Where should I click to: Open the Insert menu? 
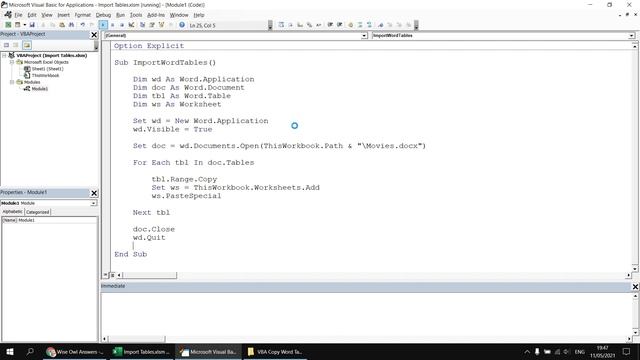click(63, 15)
